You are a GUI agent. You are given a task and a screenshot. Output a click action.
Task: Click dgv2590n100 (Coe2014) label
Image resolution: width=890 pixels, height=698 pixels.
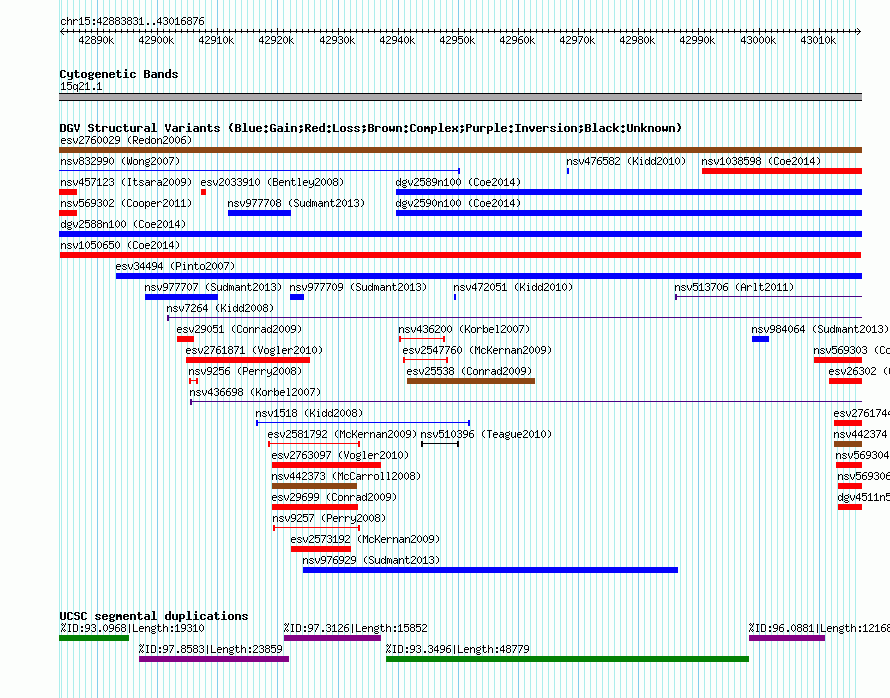tap(458, 203)
